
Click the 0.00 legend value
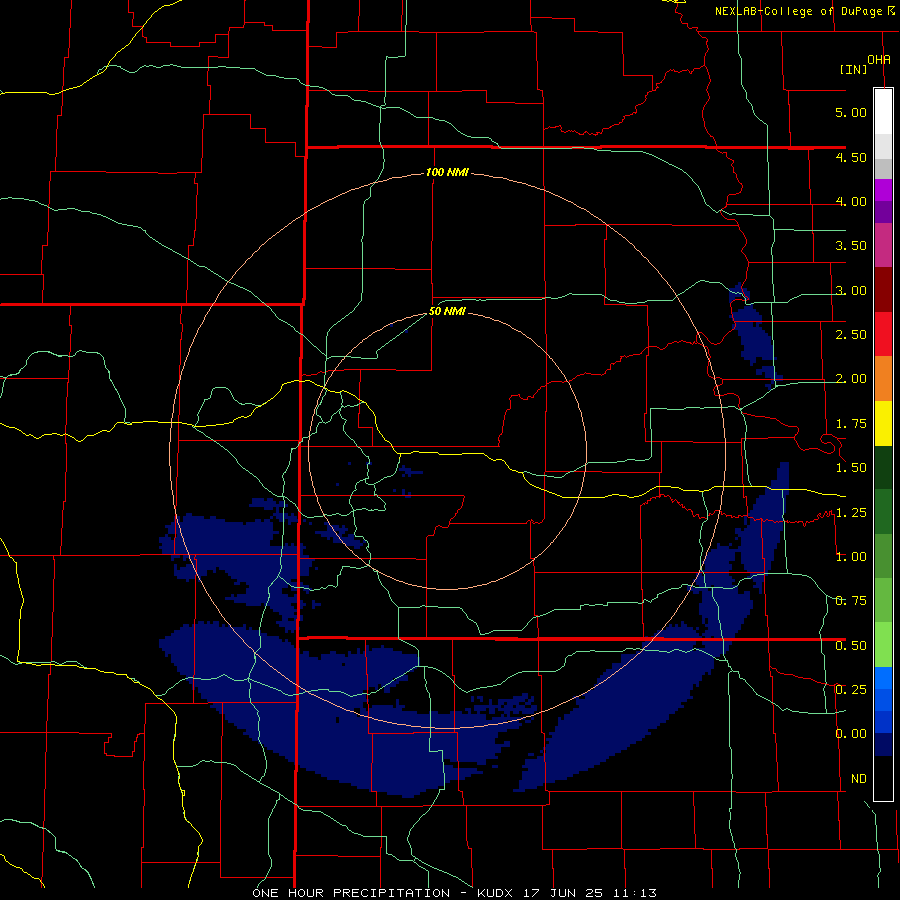click(851, 734)
